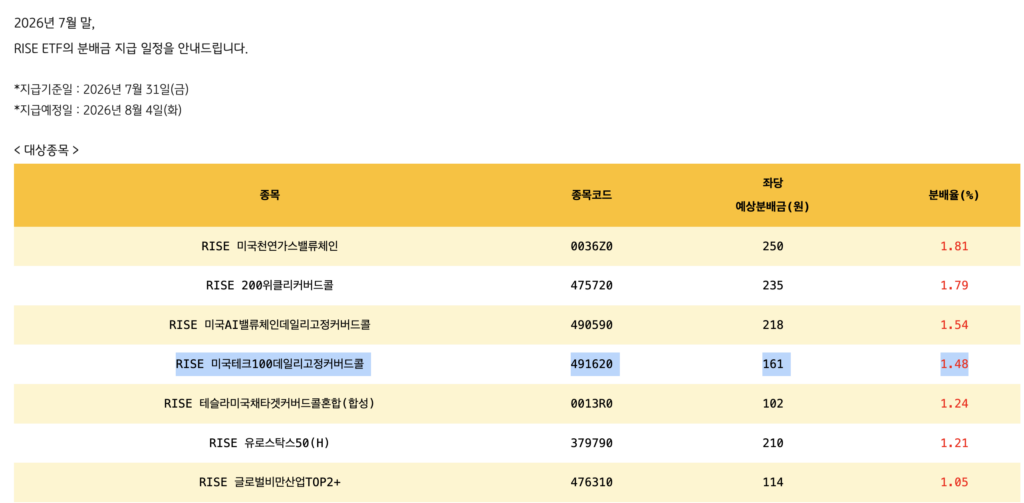The height and width of the screenshot is (503, 1024).
Task: Click the highlighted rate value '1.48'
Action: pyautogui.click(x=954, y=364)
